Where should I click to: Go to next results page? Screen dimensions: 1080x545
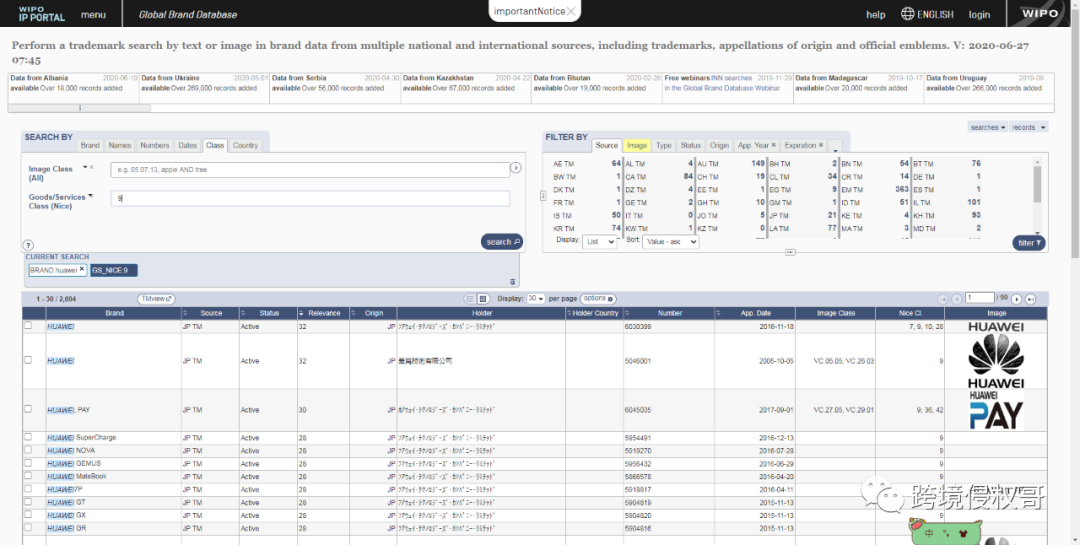1017,299
